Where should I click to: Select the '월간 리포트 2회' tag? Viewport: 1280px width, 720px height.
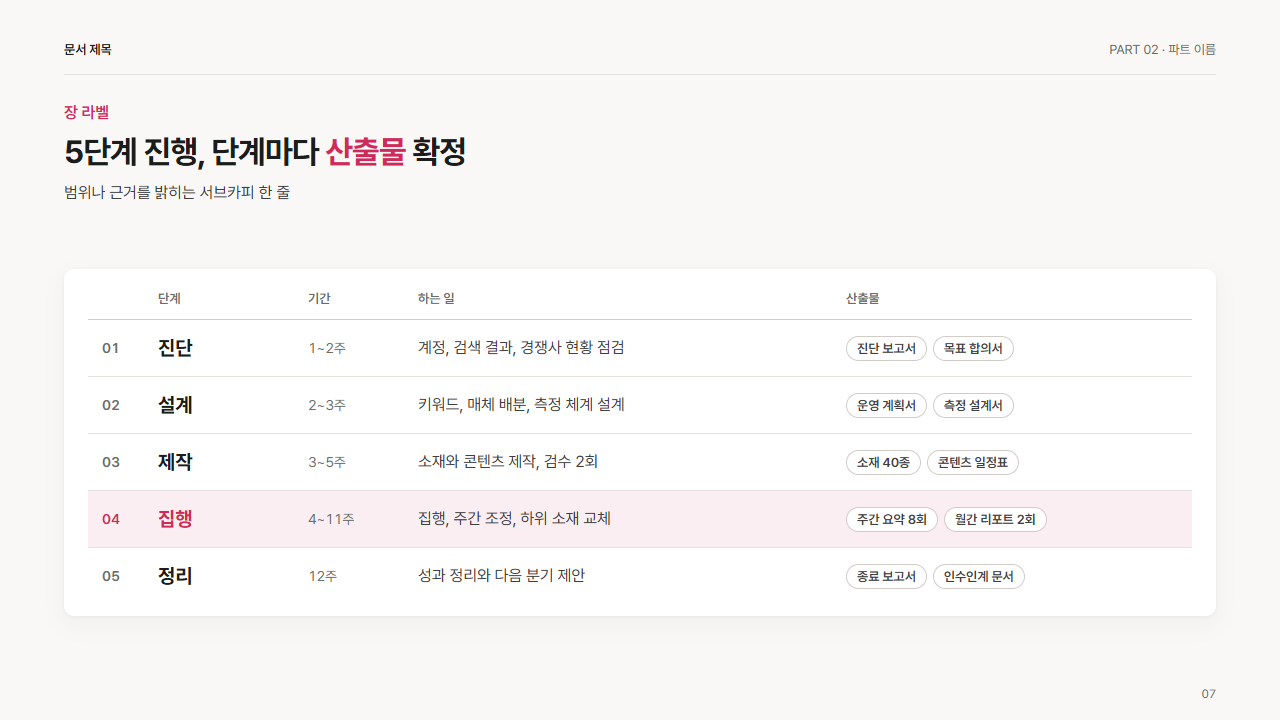(x=995, y=519)
